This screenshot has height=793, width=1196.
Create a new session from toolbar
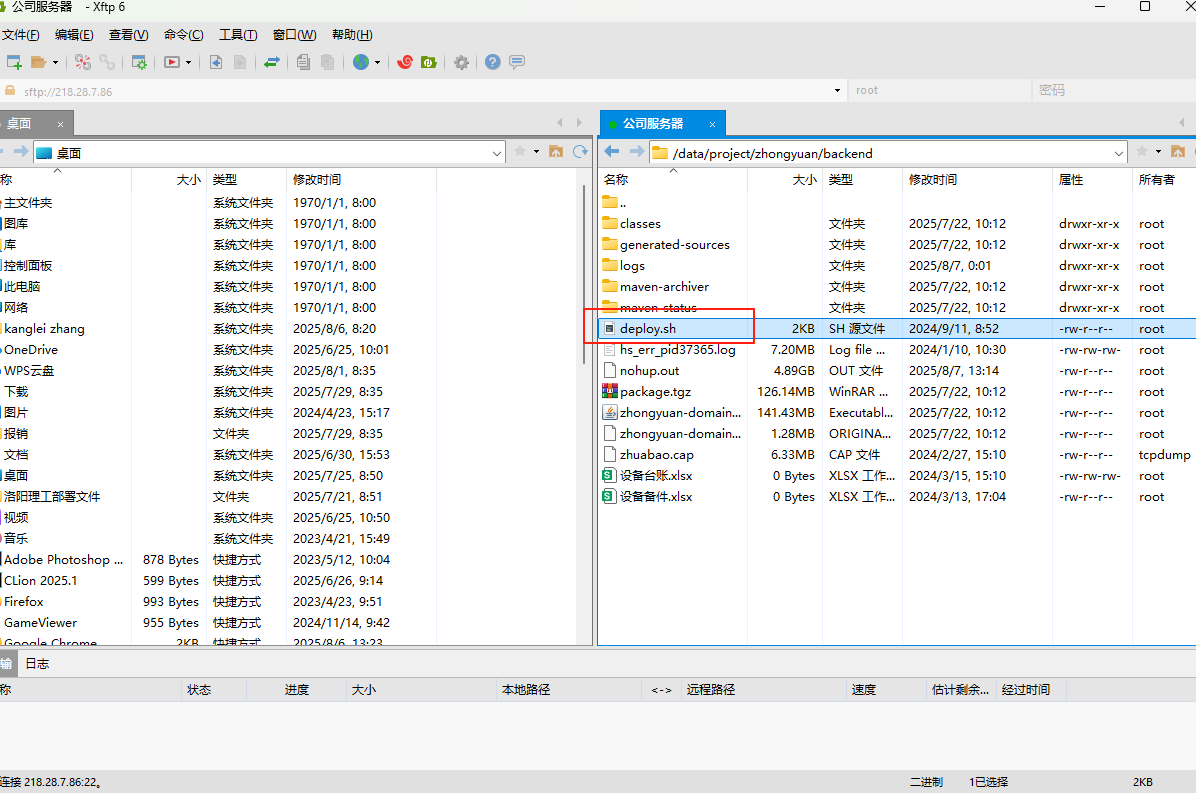pyautogui.click(x=14, y=63)
